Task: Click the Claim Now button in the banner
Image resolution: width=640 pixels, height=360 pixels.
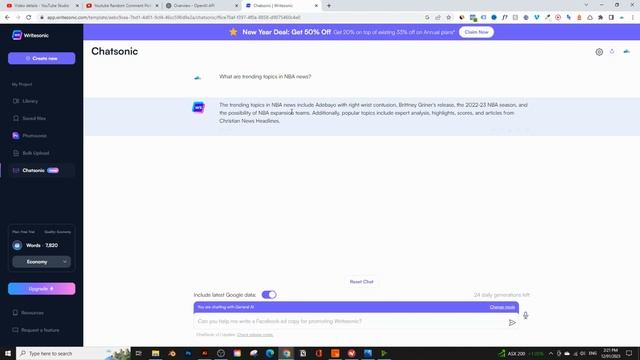Action: [476, 32]
